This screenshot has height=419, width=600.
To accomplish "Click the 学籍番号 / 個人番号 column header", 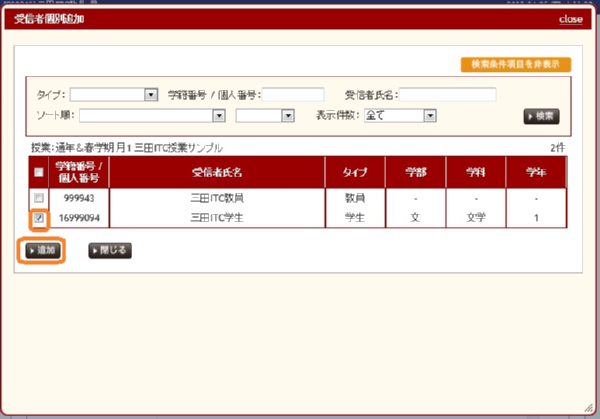I will pyautogui.click(x=79, y=172).
